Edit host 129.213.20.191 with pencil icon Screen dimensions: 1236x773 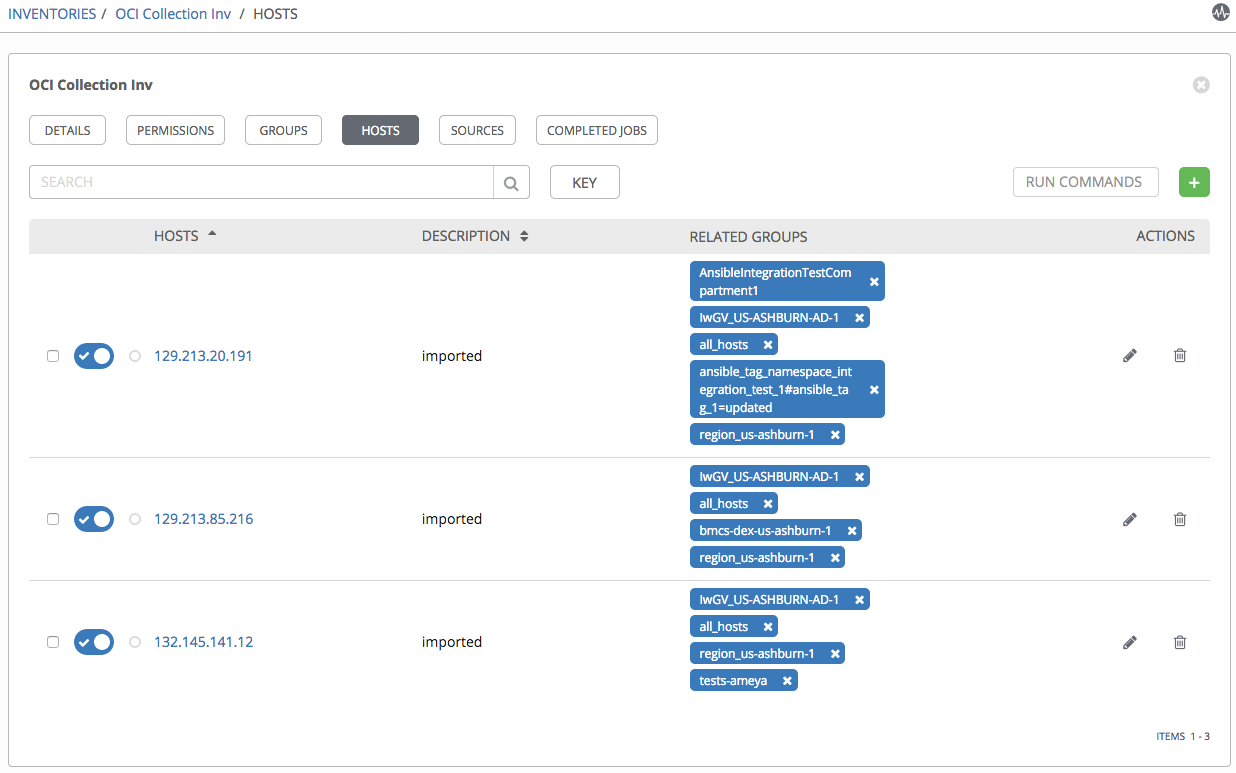1129,355
